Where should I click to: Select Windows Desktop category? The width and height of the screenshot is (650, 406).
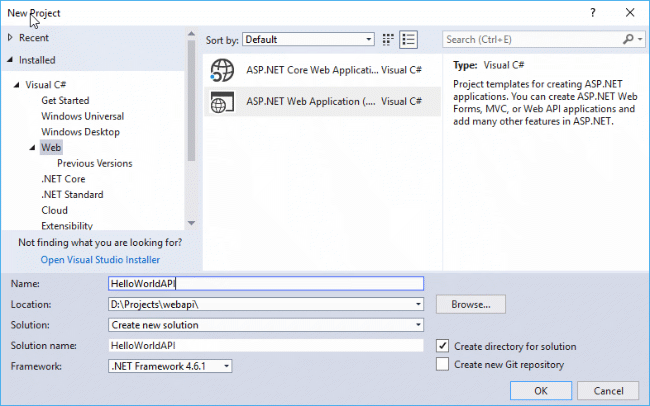point(80,132)
